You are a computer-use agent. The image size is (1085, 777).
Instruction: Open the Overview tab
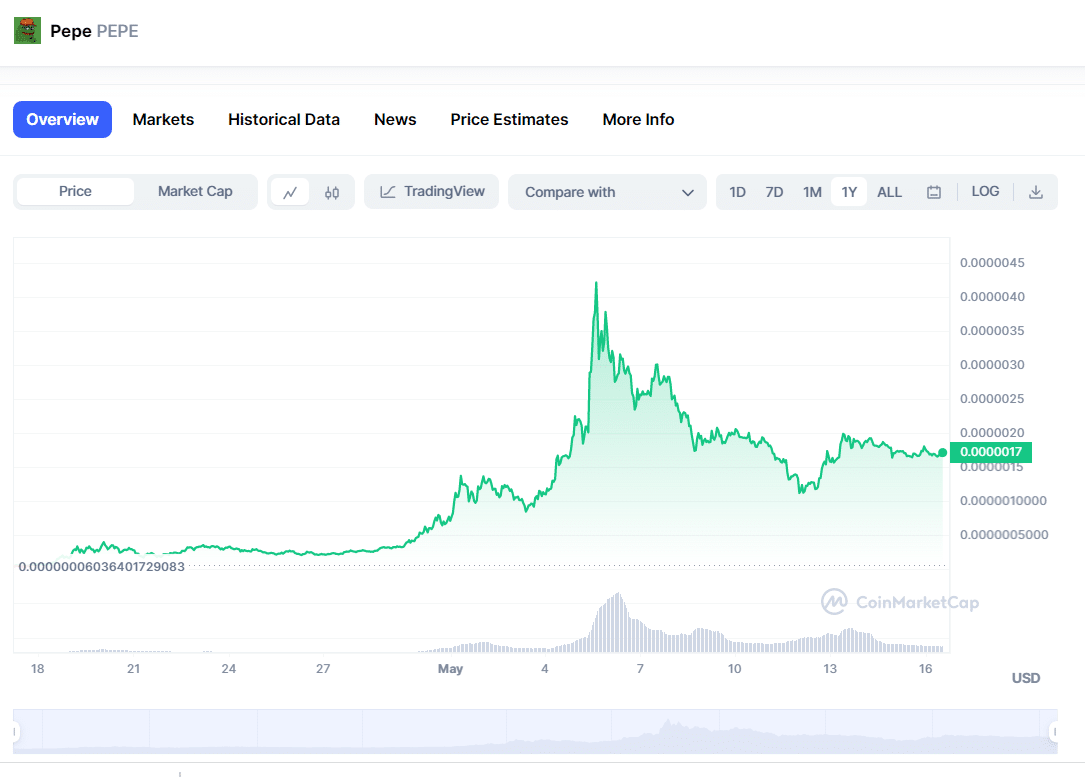62,120
